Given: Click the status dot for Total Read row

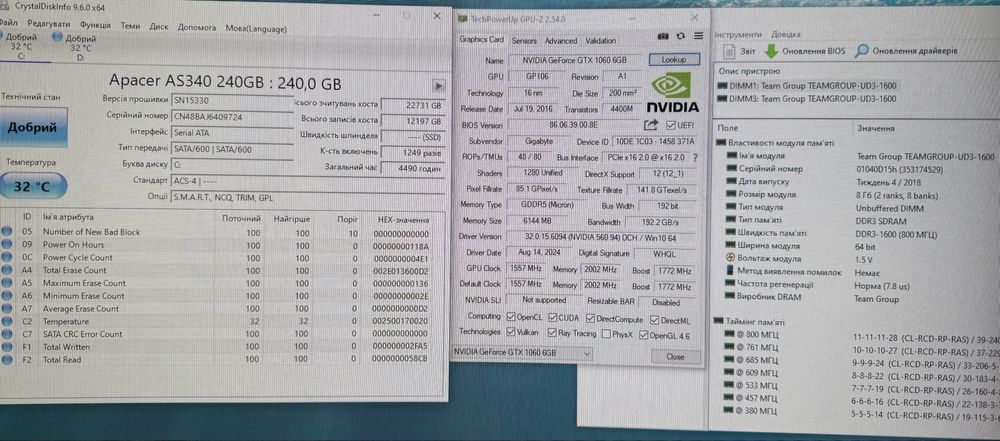Looking at the screenshot, I should point(7,360).
